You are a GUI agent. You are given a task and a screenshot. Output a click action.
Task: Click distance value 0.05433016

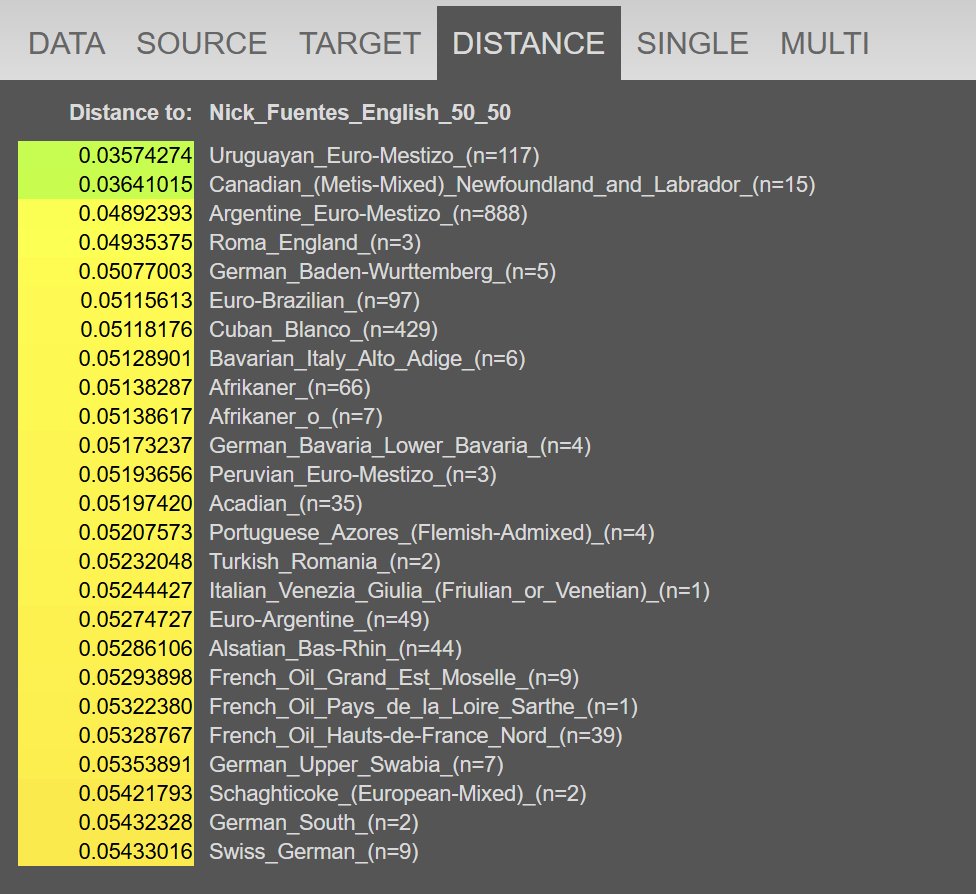click(136, 852)
